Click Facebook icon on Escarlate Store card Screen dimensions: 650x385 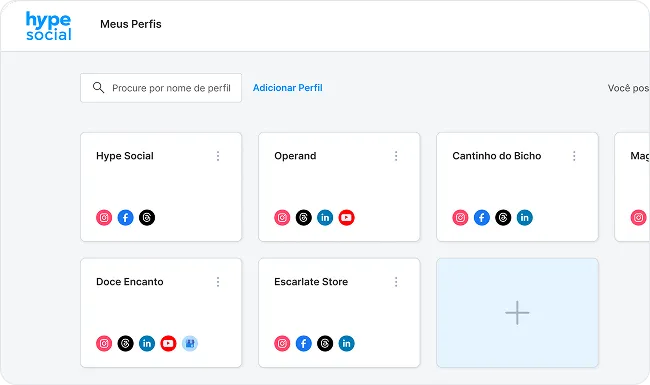[x=303, y=344]
